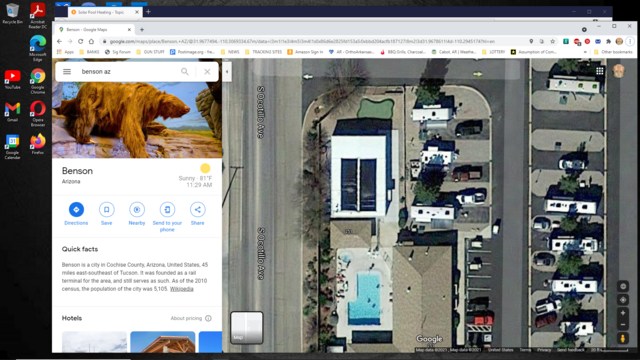The image size is (640, 360).
Task: Open the Chrome profile avatar in toolbar
Action: click(x=619, y=41)
